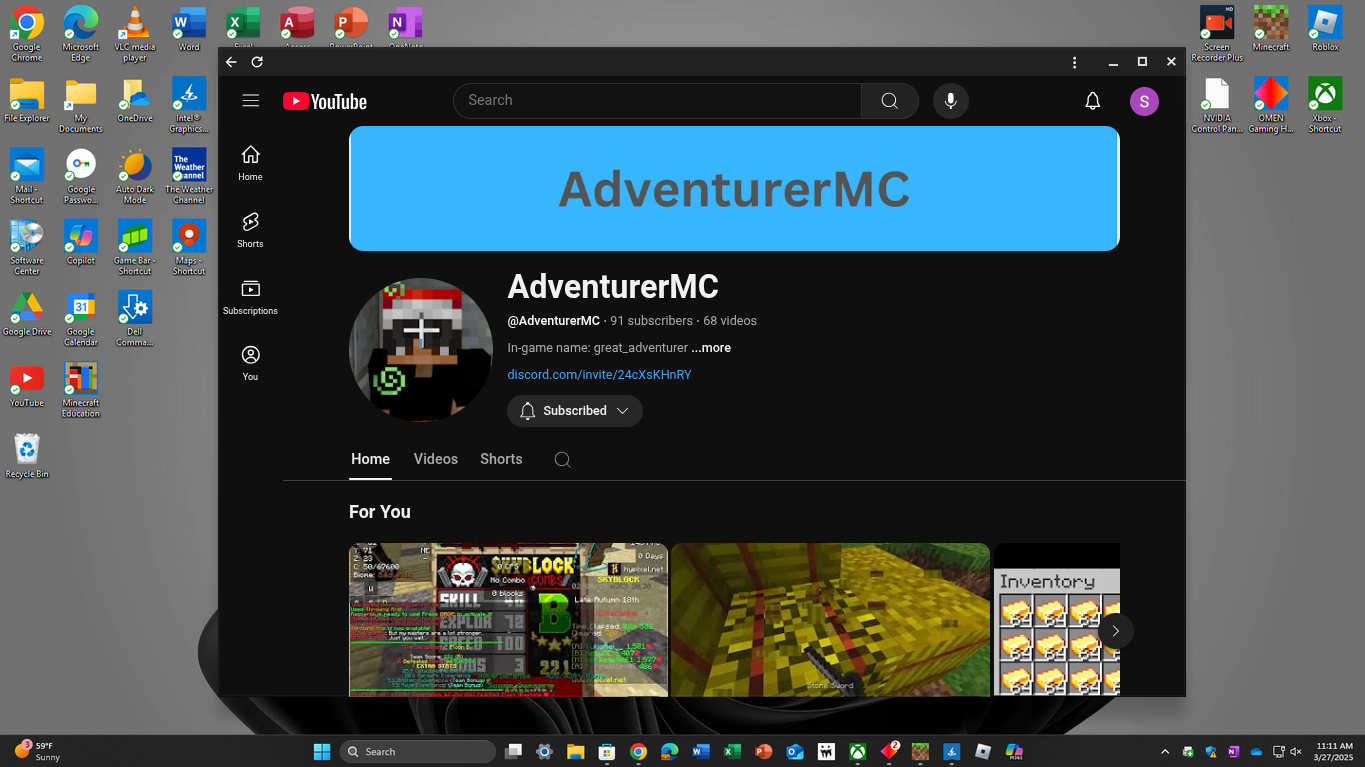The width and height of the screenshot is (1365, 767).
Task: Open File Explorer from taskbar
Action: coord(575,751)
